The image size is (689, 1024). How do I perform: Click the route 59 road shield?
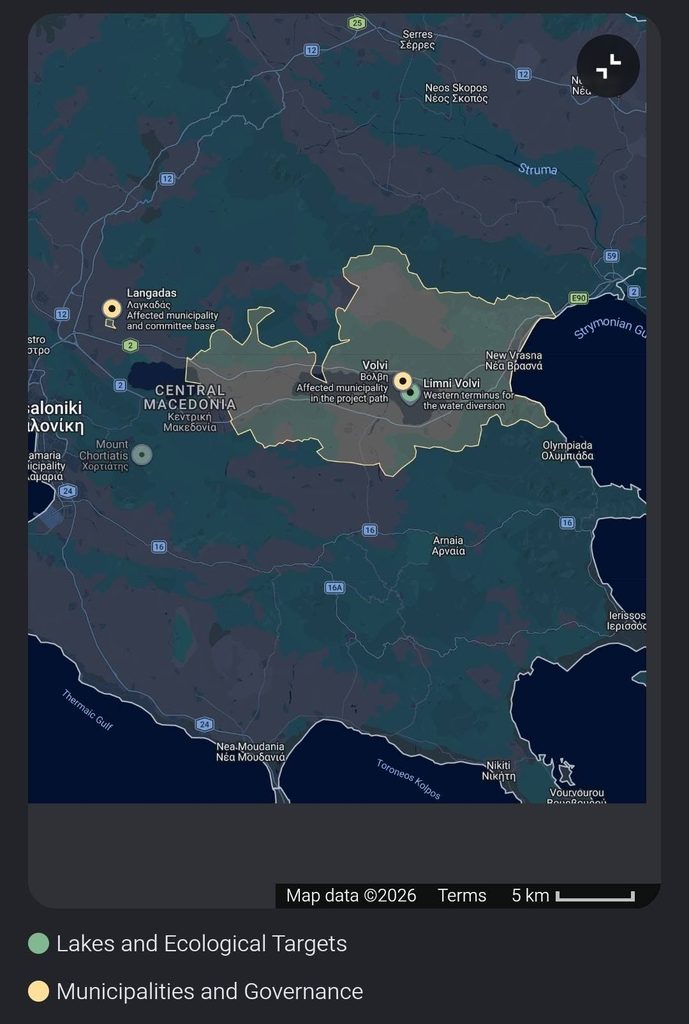(x=611, y=256)
